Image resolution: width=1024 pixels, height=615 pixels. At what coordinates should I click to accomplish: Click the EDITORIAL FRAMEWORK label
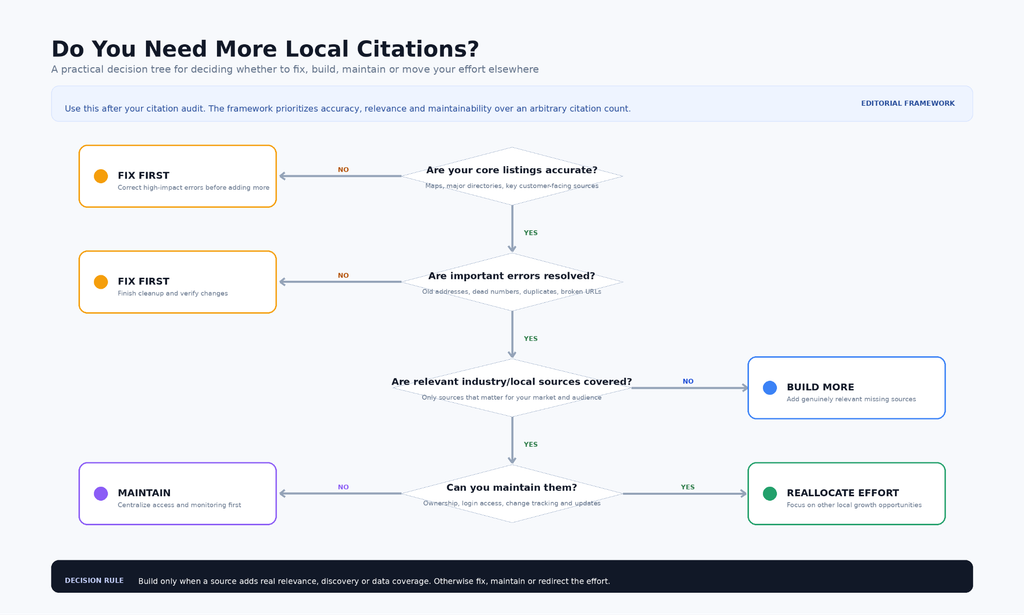[908, 103]
